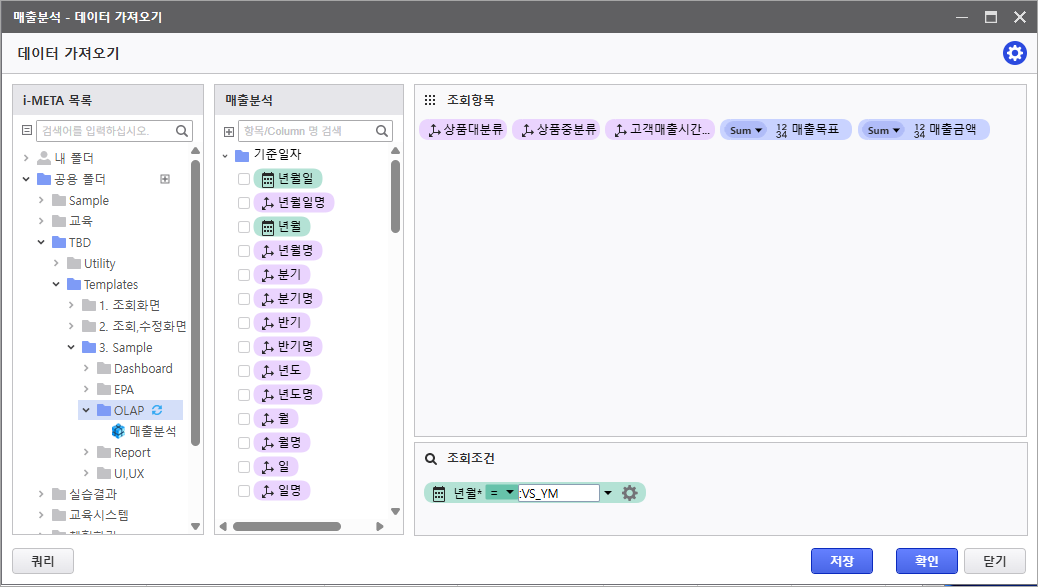The width and height of the screenshot is (1038, 587).
Task: Click search magnifier in i-META 목록 box
Action: click(x=182, y=130)
